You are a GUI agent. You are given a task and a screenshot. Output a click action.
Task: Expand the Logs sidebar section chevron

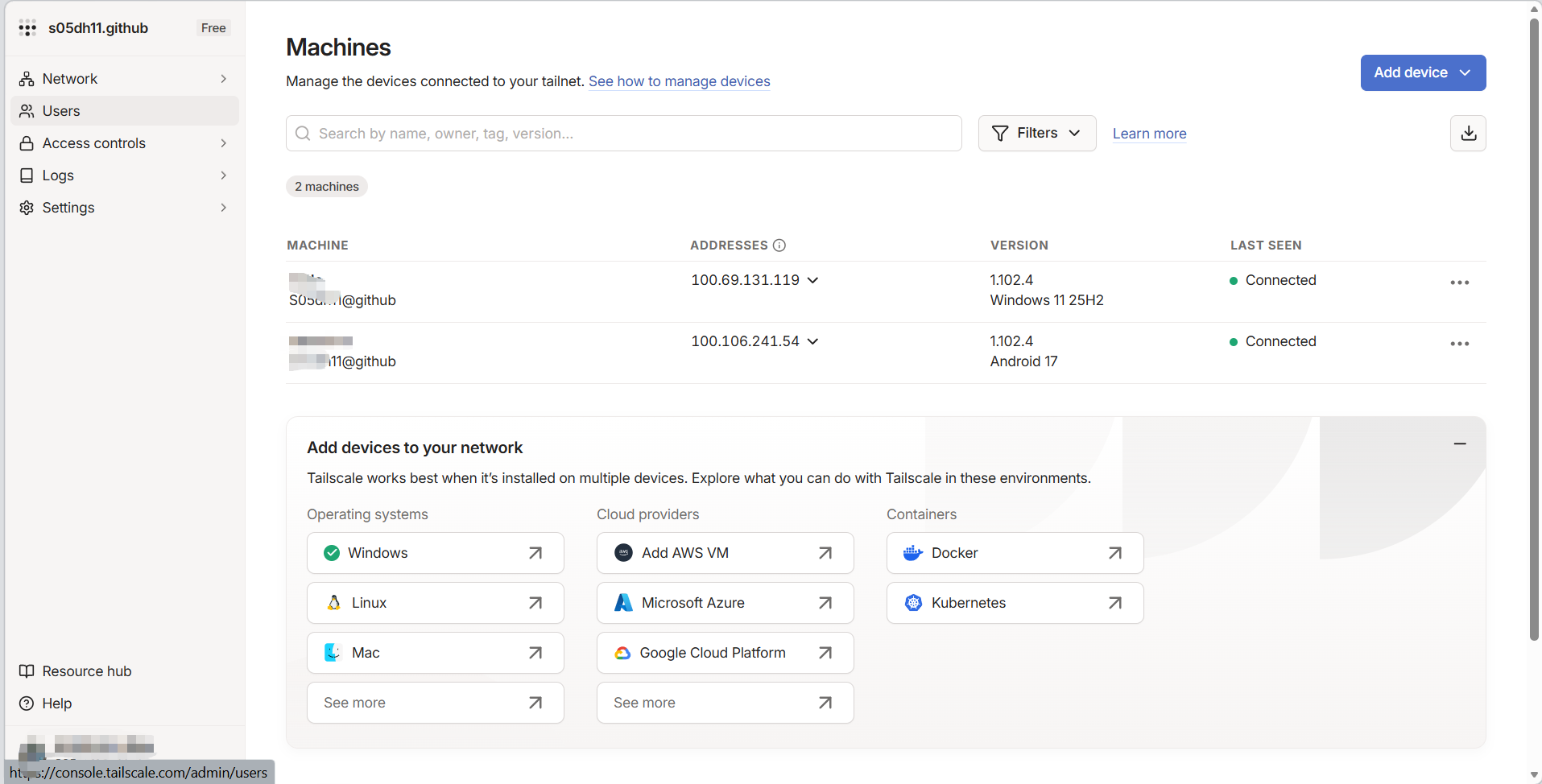pyautogui.click(x=223, y=175)
